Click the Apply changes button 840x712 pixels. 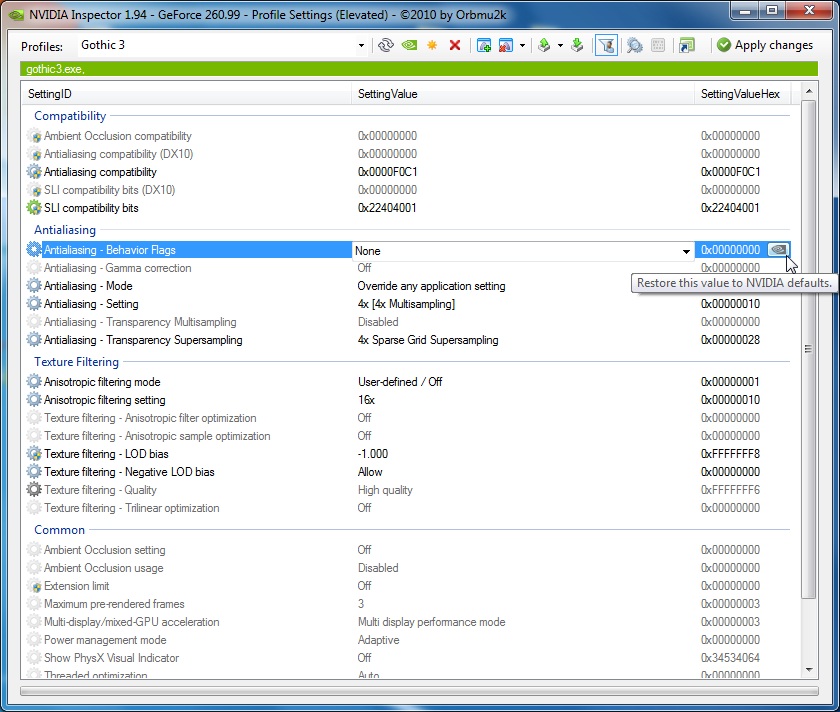[764, 45]
